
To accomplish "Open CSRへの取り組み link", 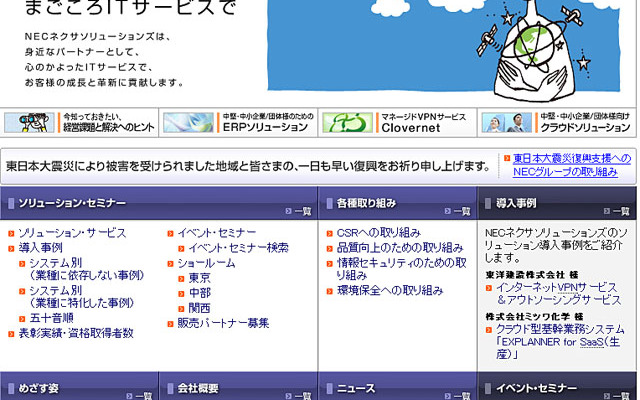I will click(378, 233).
